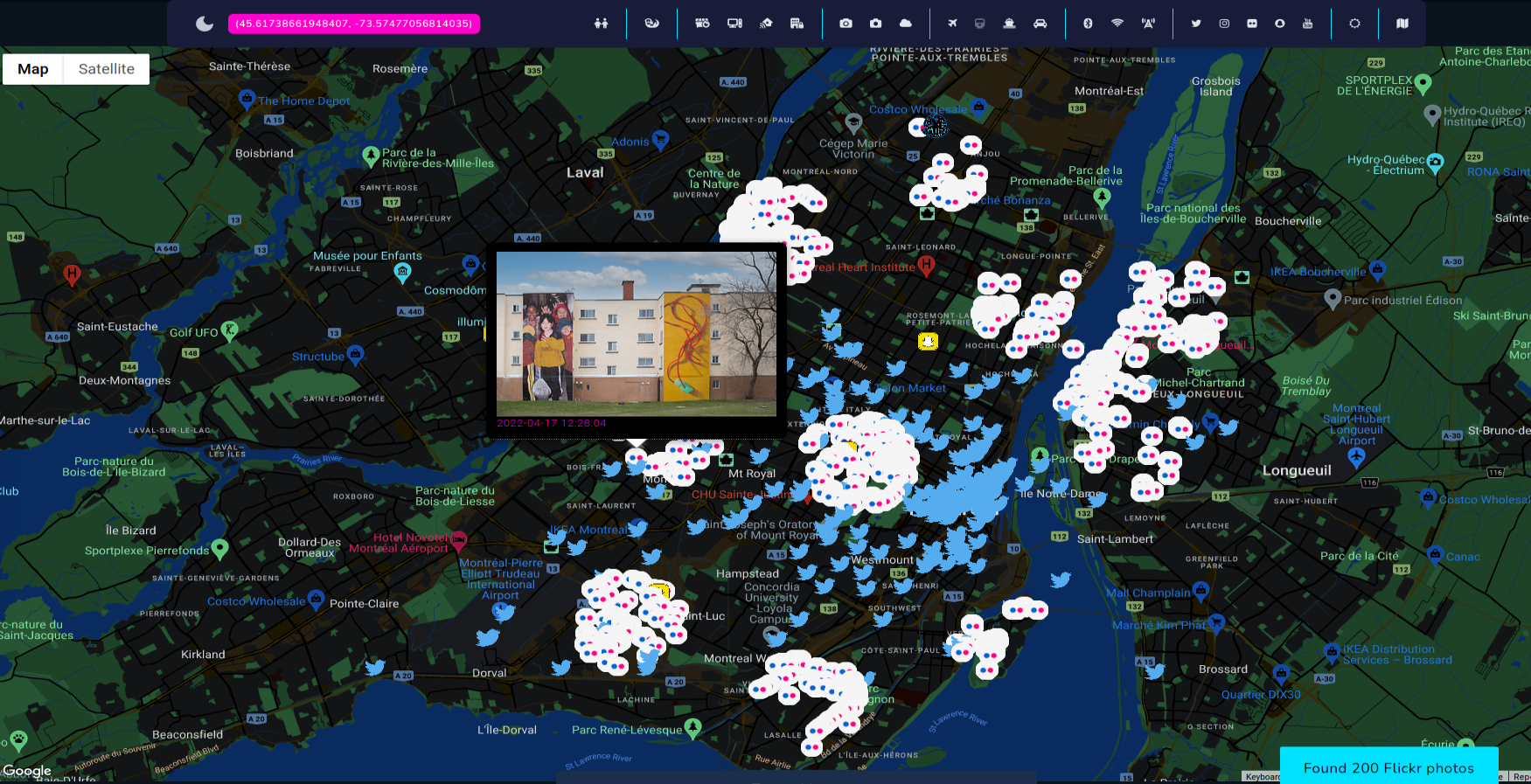Load Twitter posts with the bird icon
The image size is (1531, 784).
[1195, 24]
